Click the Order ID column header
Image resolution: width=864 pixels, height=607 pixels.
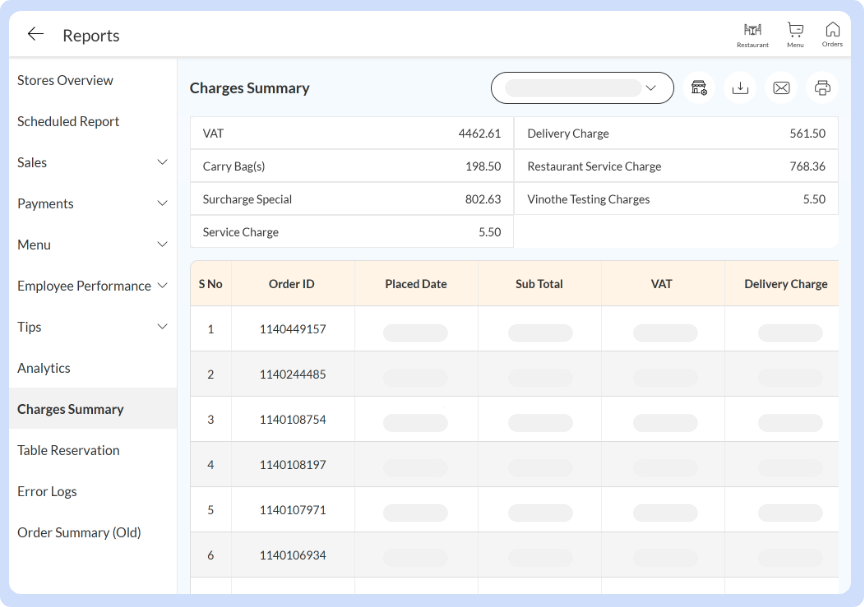(x=291, y=284)
